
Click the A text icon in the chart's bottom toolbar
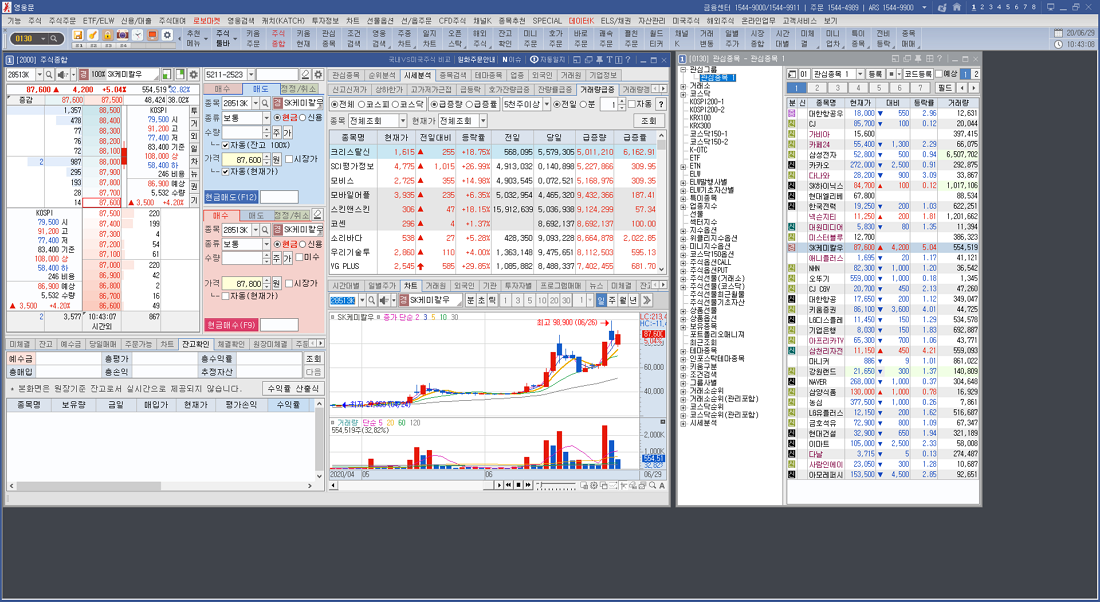click(662, 486)
